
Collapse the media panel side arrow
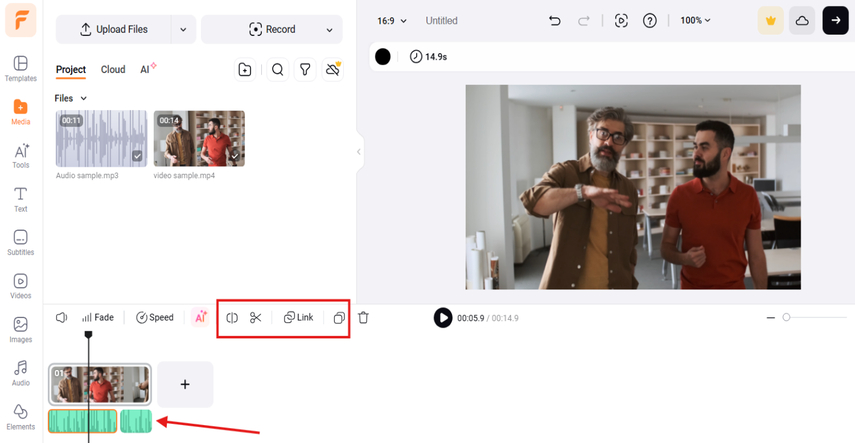click(x=359, y=152)
